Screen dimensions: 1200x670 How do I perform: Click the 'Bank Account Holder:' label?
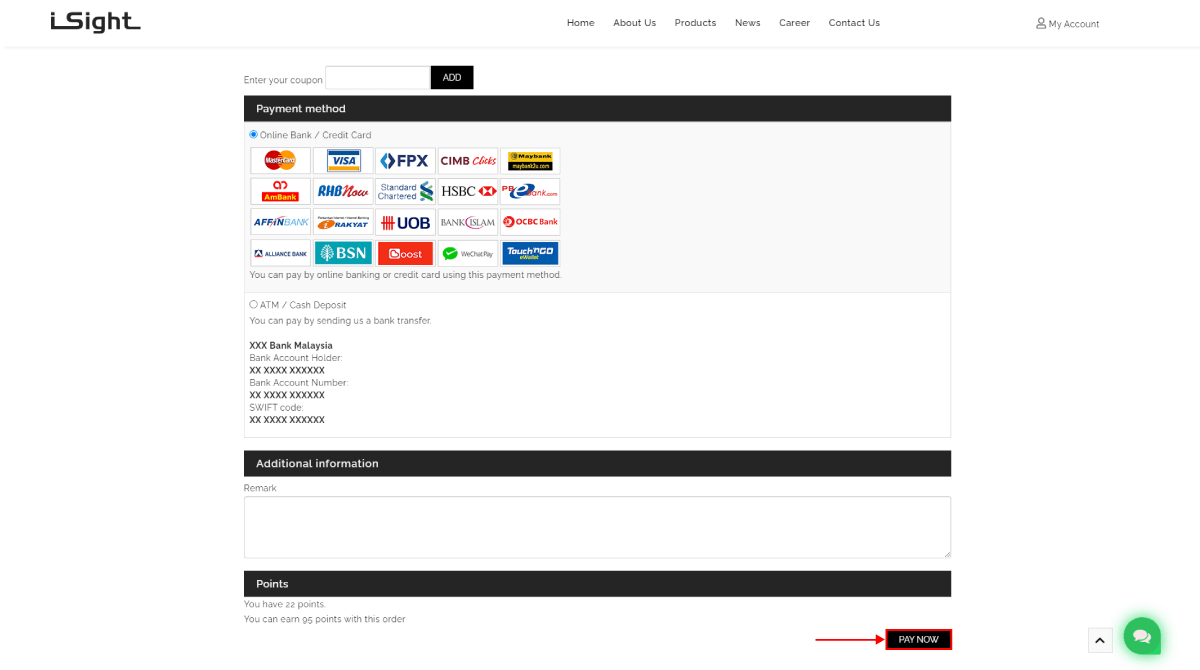(x=296, y=358)
